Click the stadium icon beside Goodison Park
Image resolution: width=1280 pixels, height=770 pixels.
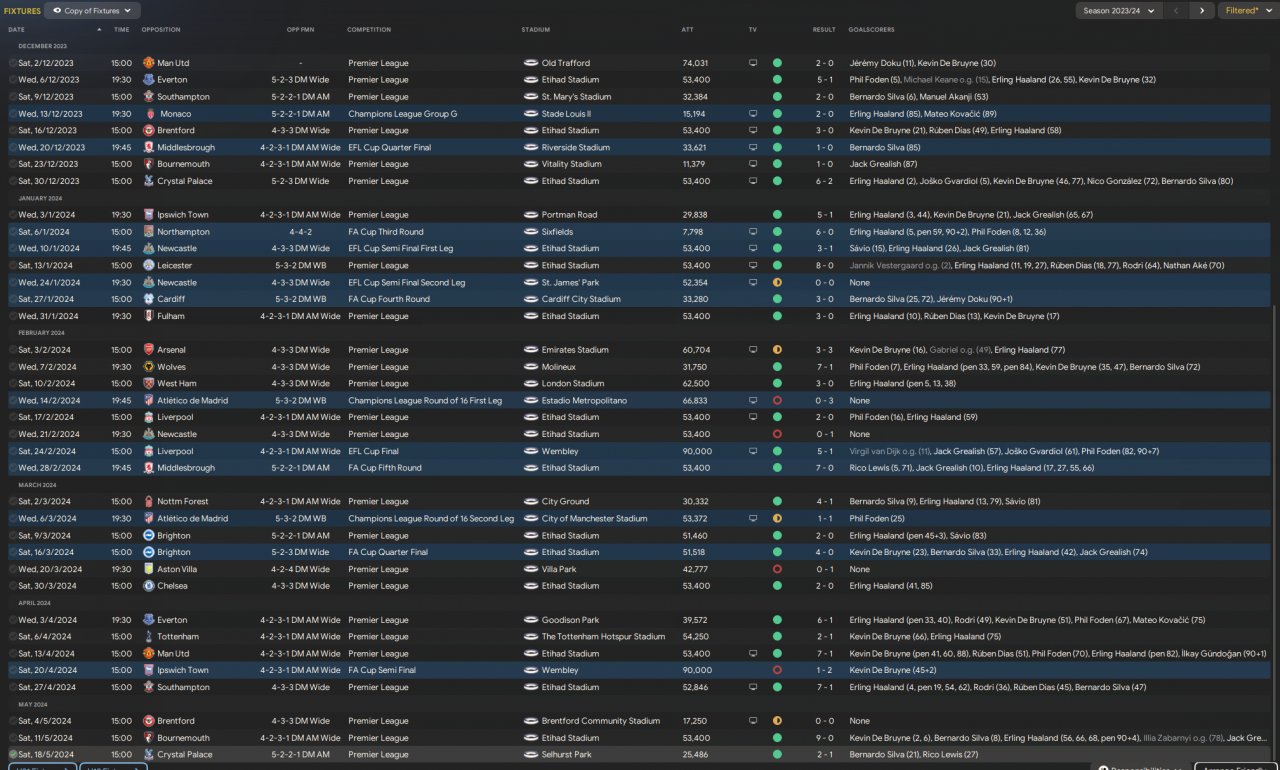(531, 620)
